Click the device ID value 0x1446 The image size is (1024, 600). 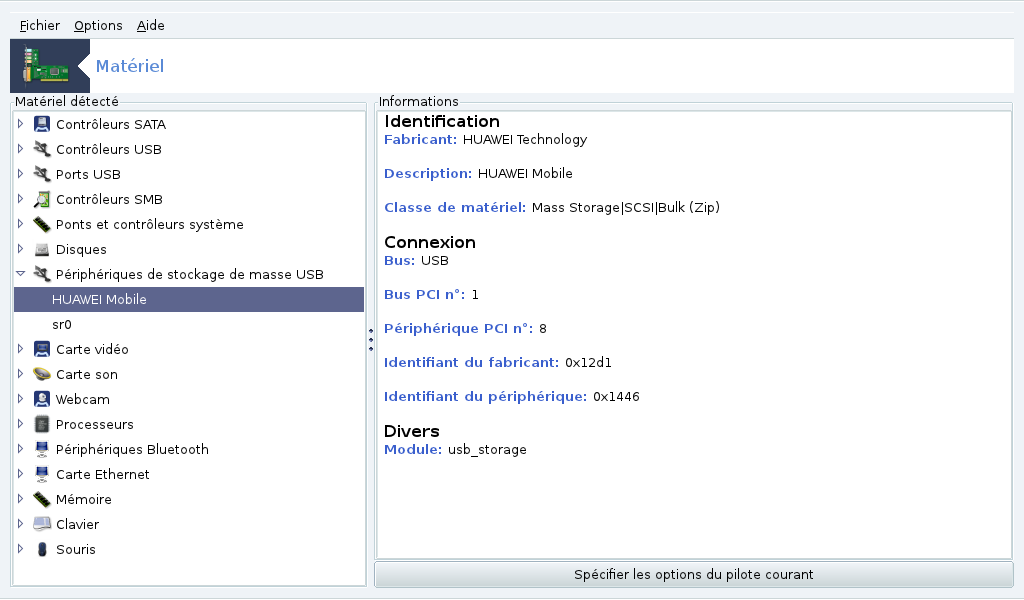click(x=616, y=397)
